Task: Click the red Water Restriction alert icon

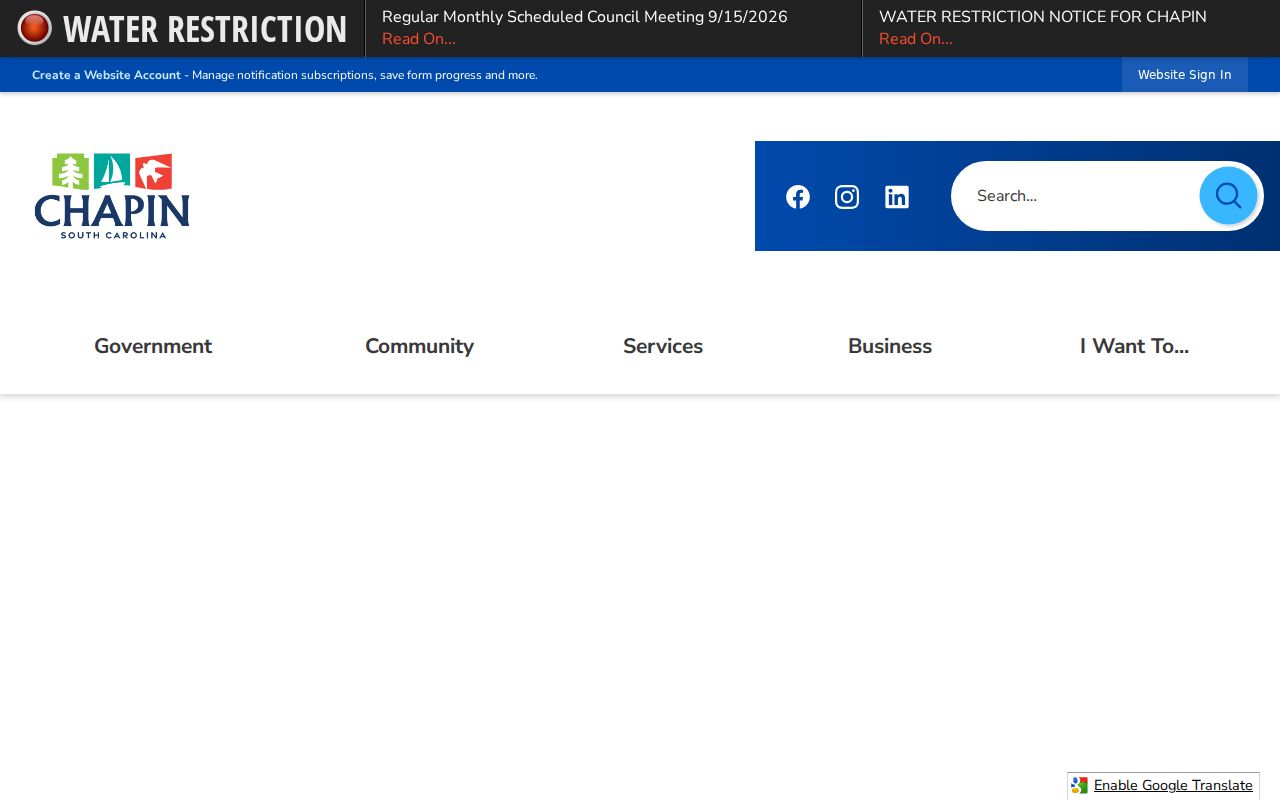Action: [x=35, y=28]
